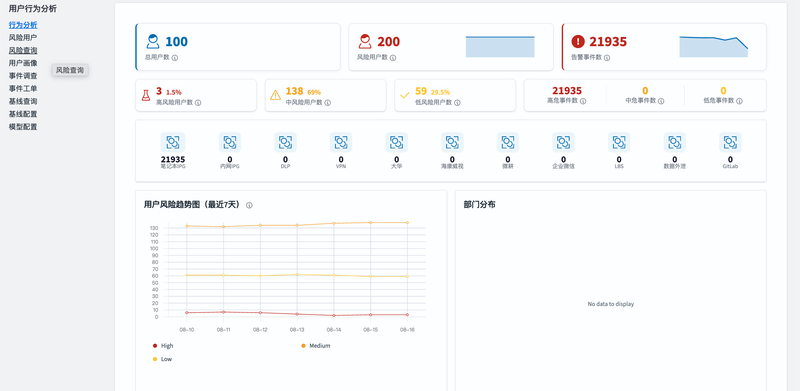Click the checkmark icon for 低风险用户数
The width and height of the screenshot is (800, 391).
[405, 95]
